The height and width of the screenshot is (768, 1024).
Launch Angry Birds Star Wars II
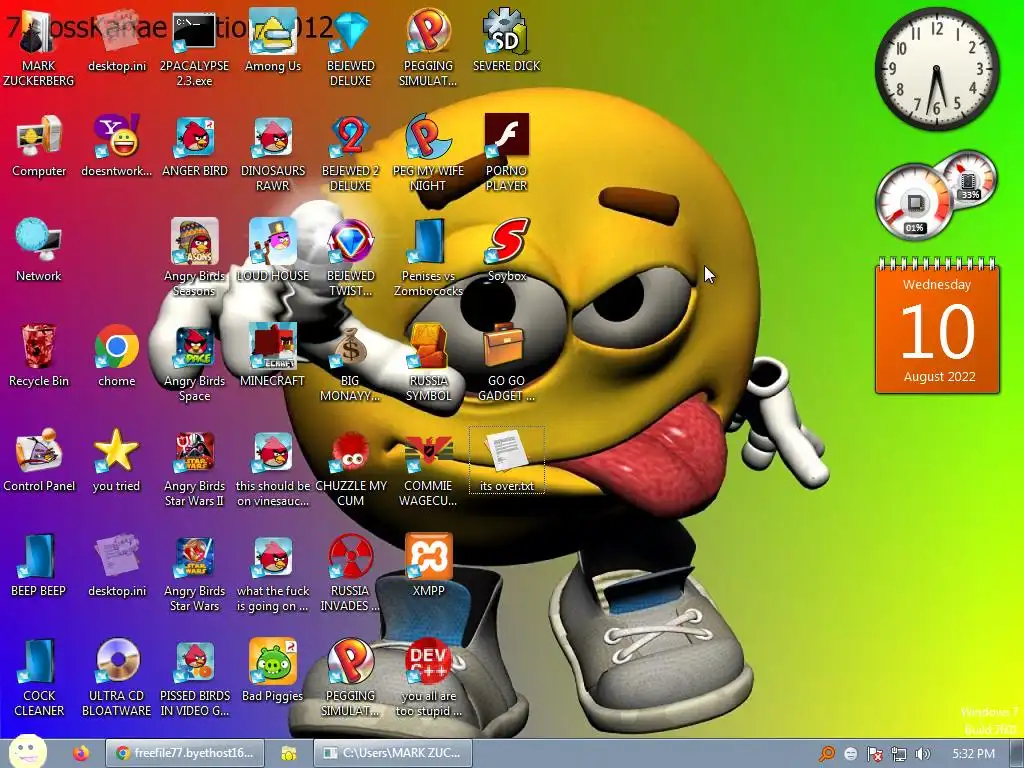coord(195,469)
